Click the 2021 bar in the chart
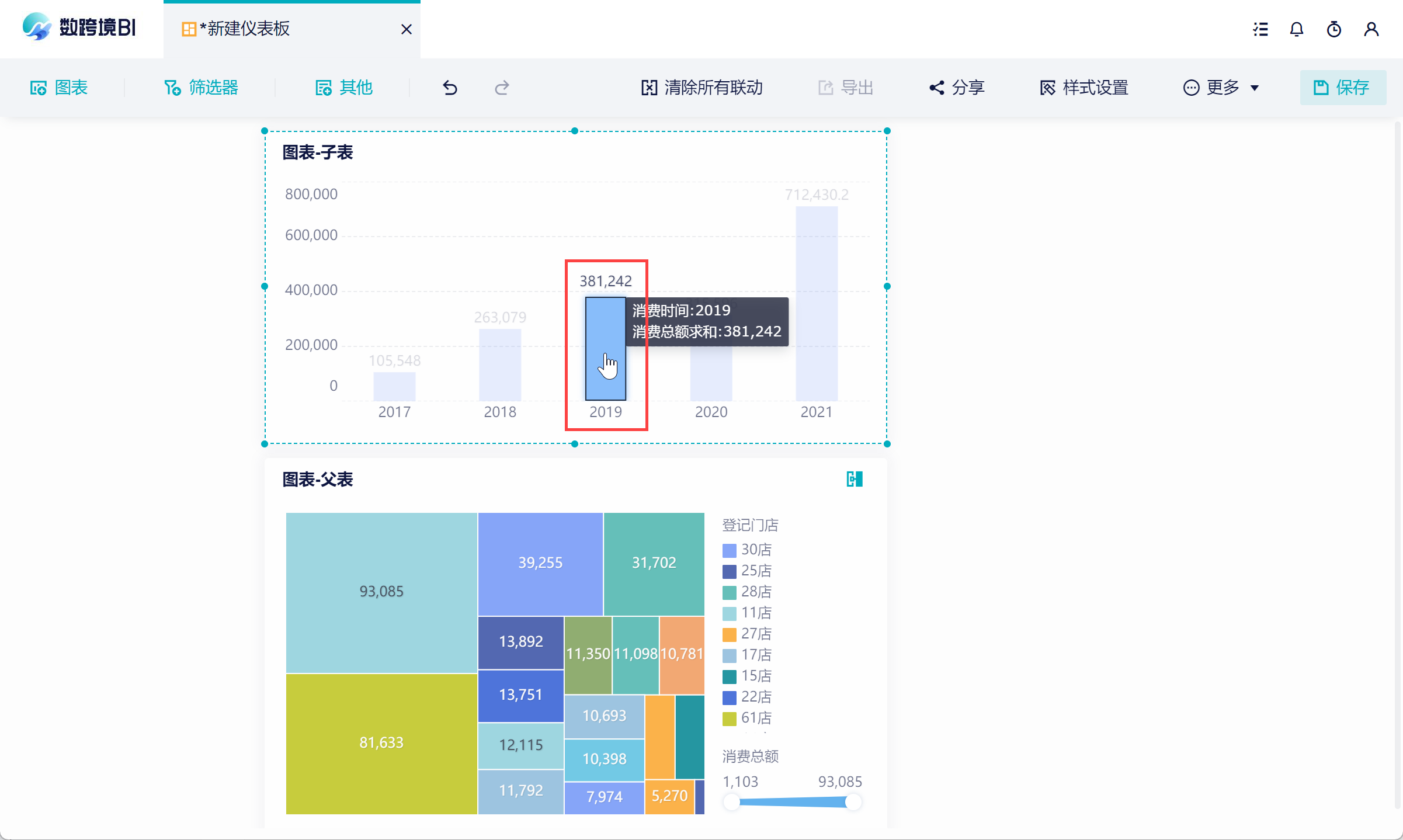Image resolution: width=1403 pixels, height=840 pixels. (x=816, y=304)
